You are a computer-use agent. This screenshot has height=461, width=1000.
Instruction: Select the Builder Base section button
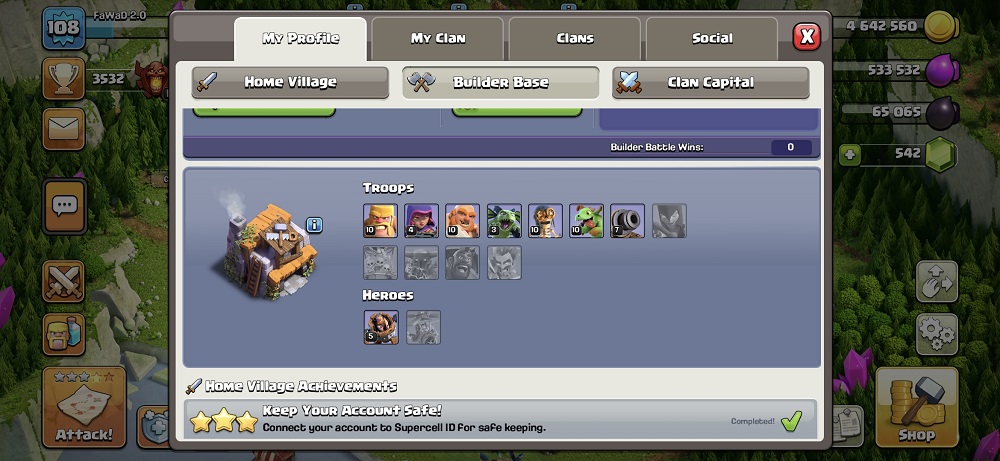pyautogui.click(x=501, y=82)
